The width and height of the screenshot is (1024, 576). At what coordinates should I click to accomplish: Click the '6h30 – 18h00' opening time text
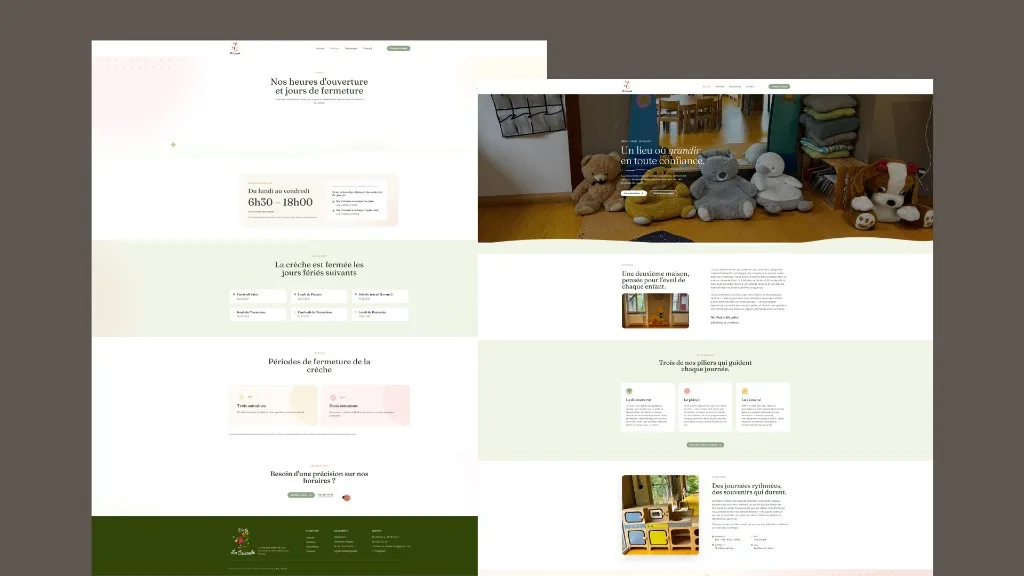[x=280, y=202]
